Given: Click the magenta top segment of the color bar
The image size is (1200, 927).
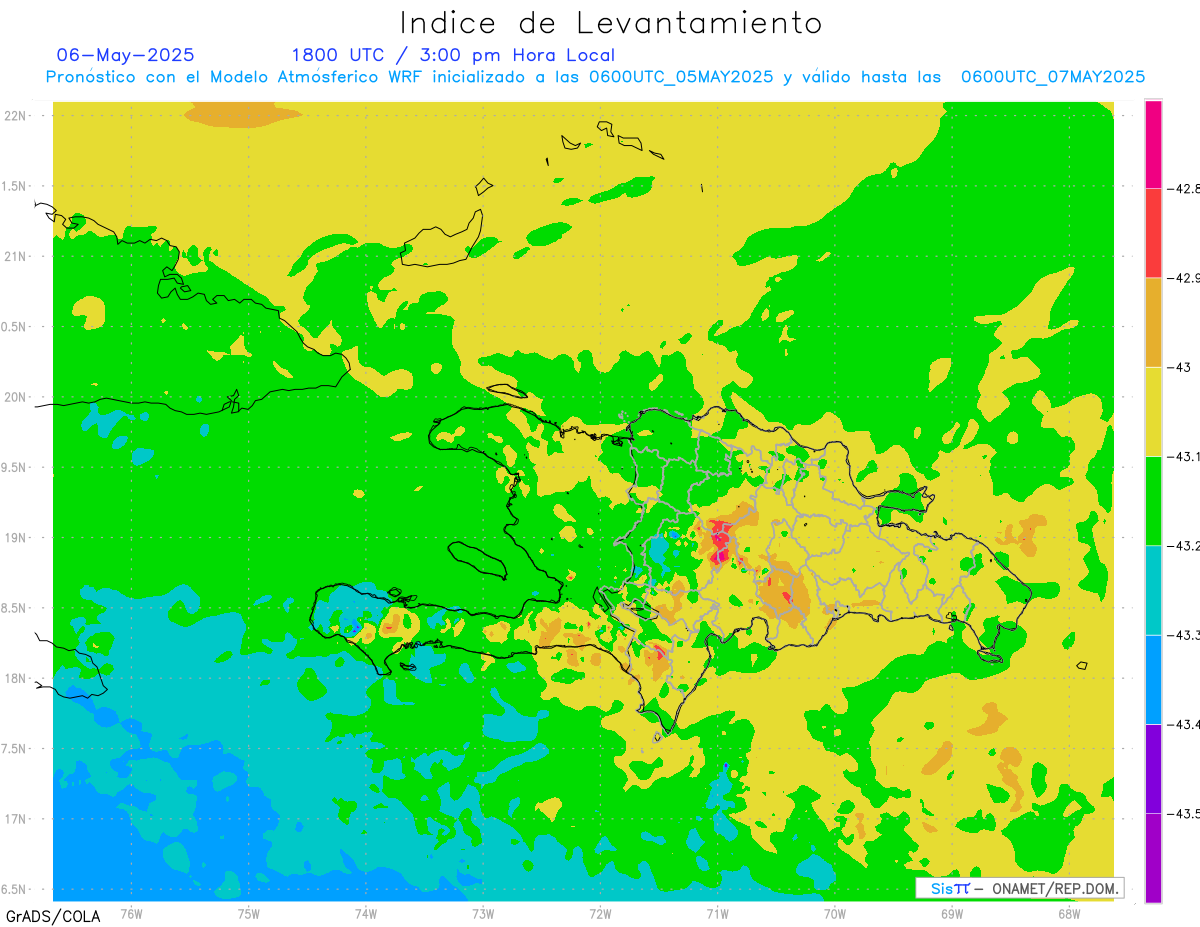Looking at the screenshot, I should [1153, 144].
